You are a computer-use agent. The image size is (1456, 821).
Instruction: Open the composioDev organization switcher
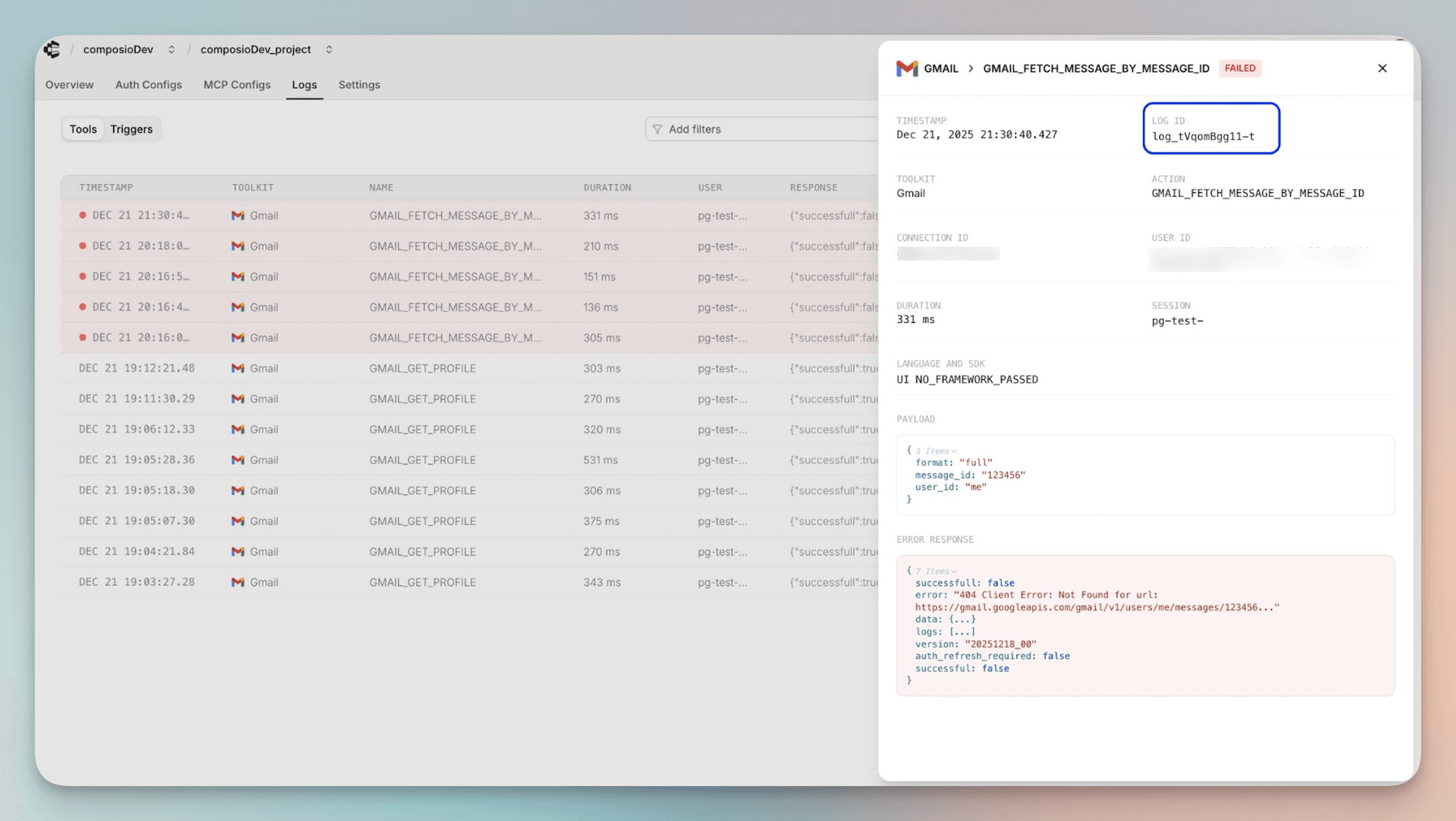click(x=171, y=49)
